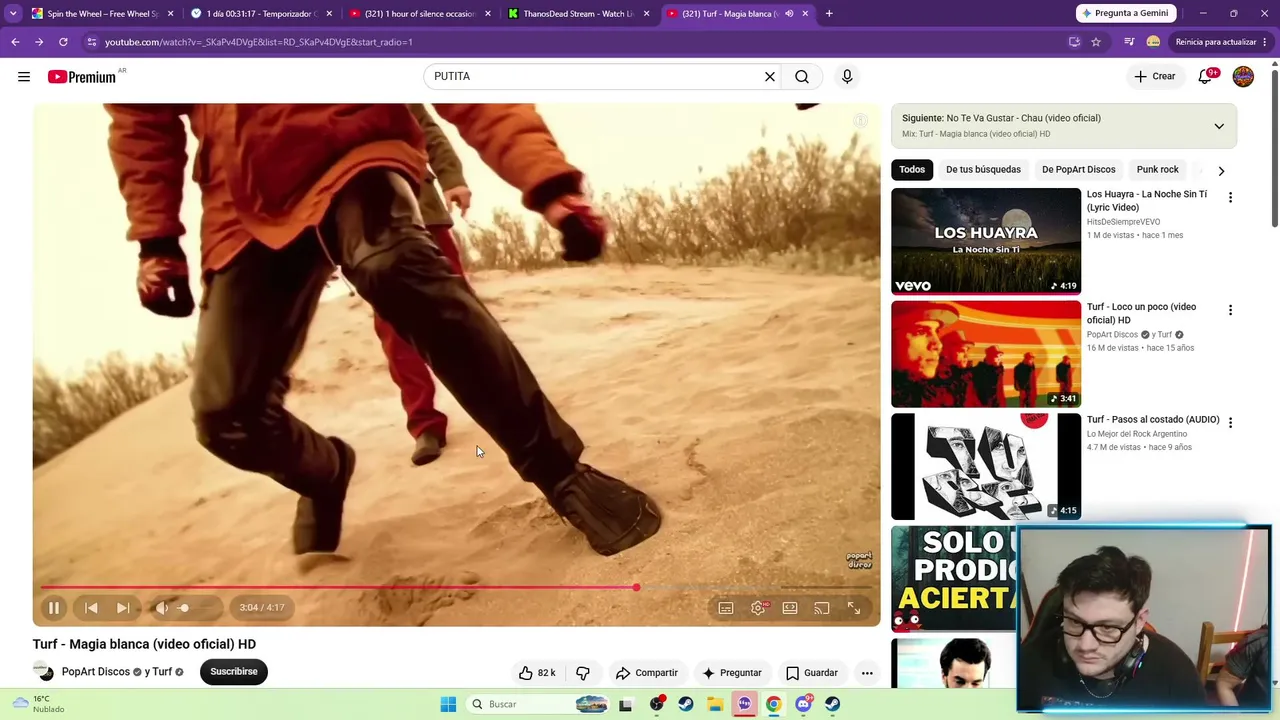Start voice search with the microphone

[x=847, y=77]
